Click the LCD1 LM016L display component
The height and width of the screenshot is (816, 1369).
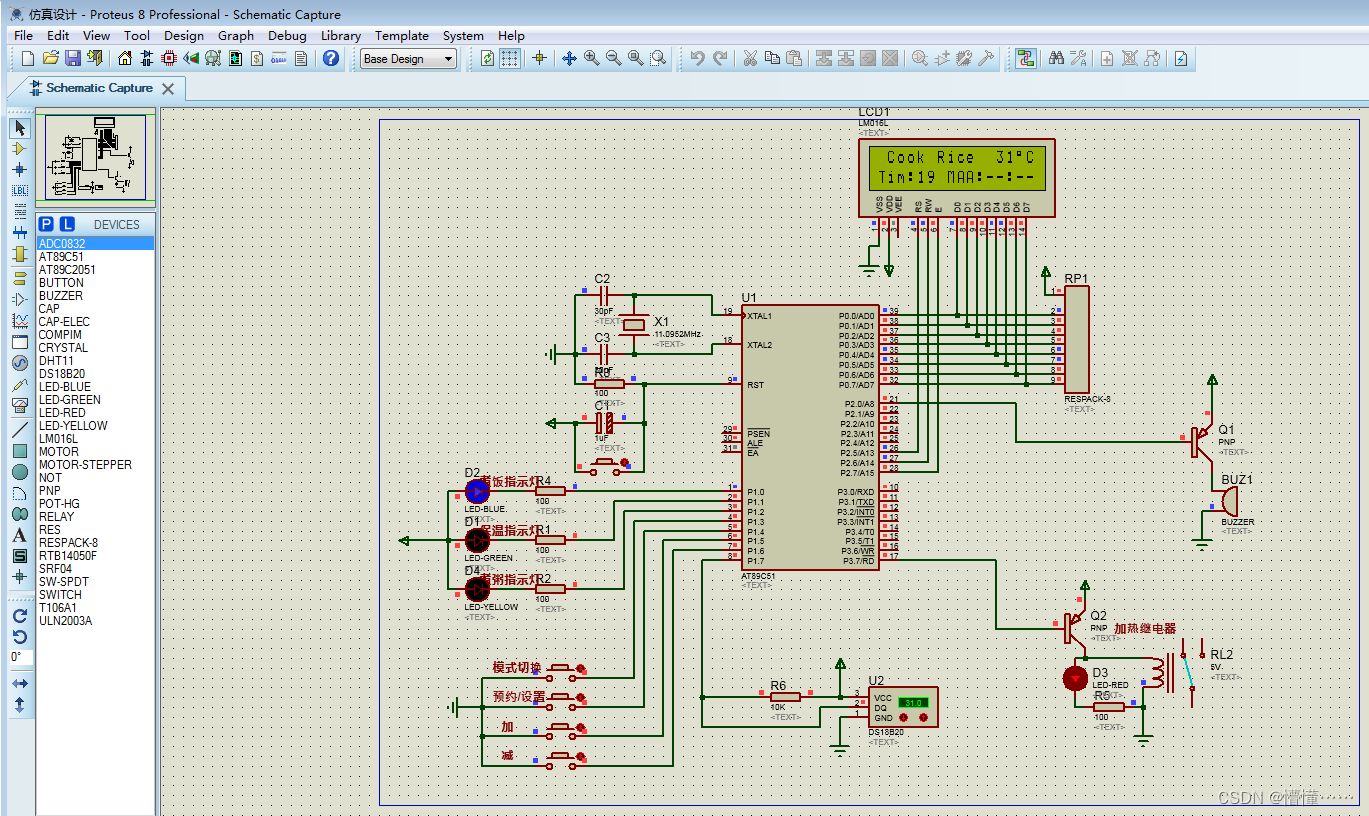[956, 177]
